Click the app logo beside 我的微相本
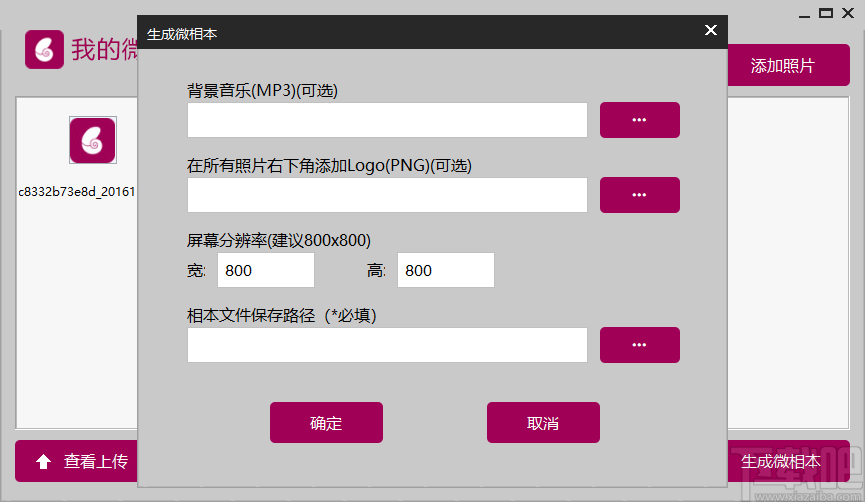865x502 pixels. point(44,50)
